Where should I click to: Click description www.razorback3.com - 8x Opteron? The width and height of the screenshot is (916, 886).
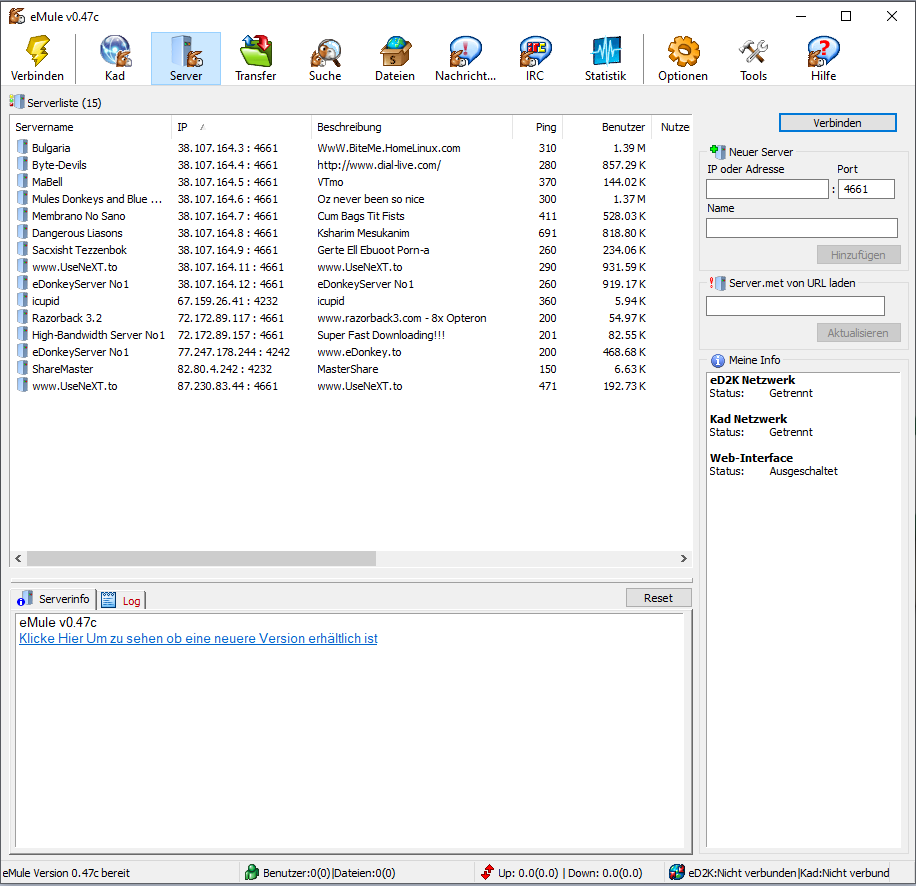(401, 318)
